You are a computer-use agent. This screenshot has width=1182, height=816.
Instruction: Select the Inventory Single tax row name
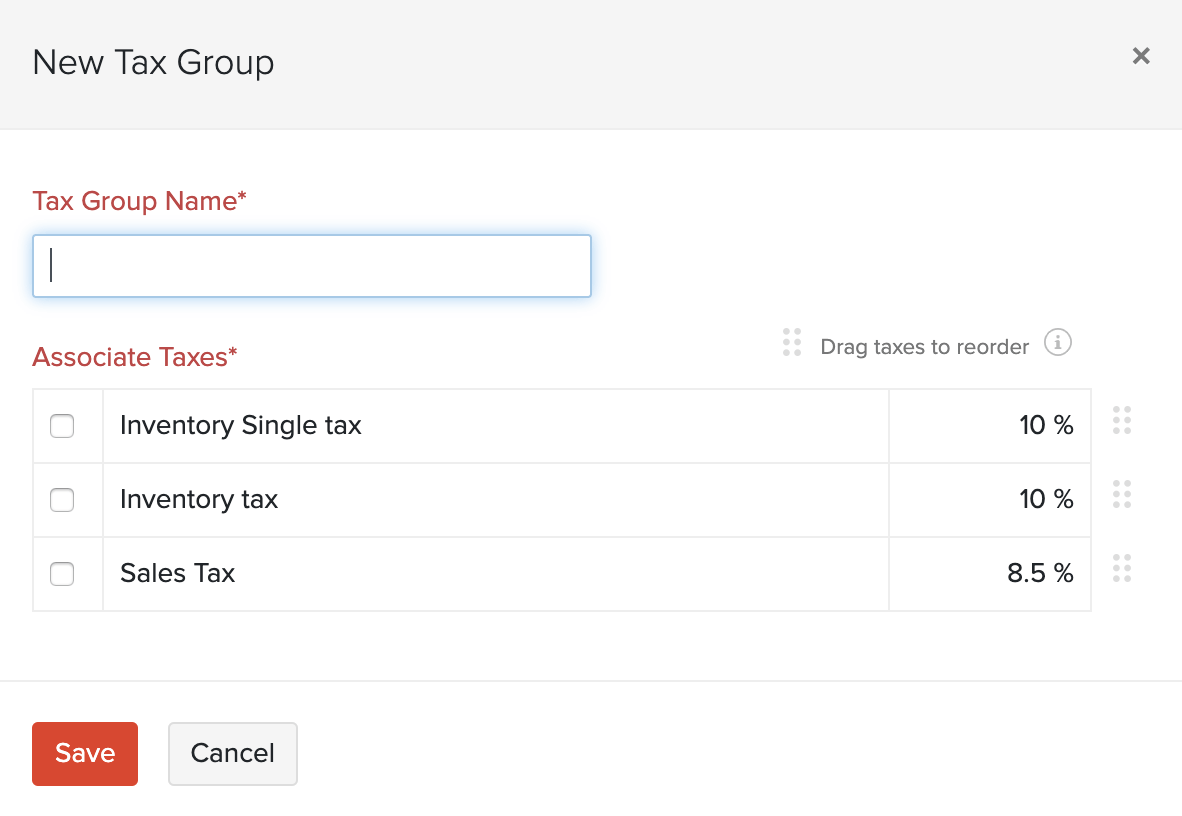tap(241, 426)
